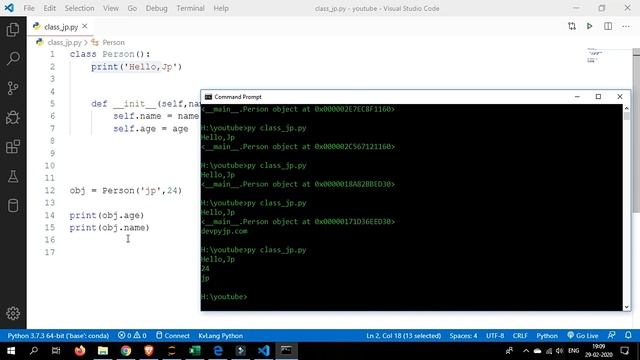Run Python file with the play icon

(x=589, y=26)
